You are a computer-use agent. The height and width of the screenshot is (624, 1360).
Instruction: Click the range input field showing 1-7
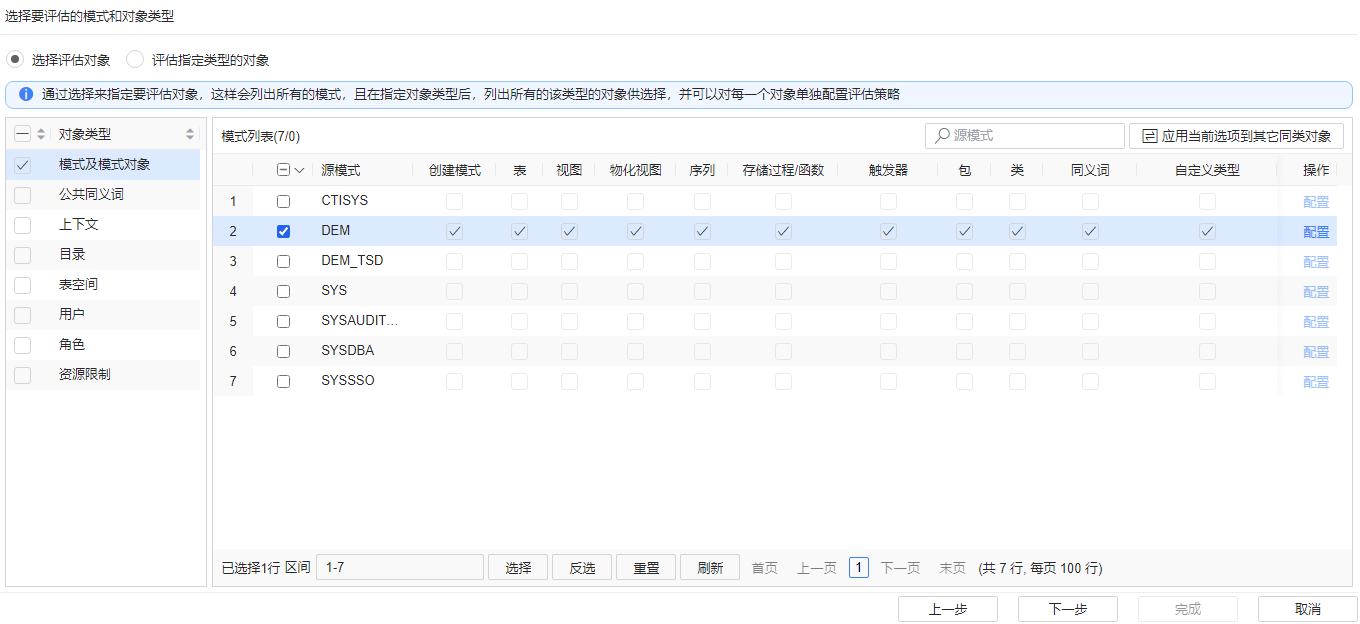point(400,567)
